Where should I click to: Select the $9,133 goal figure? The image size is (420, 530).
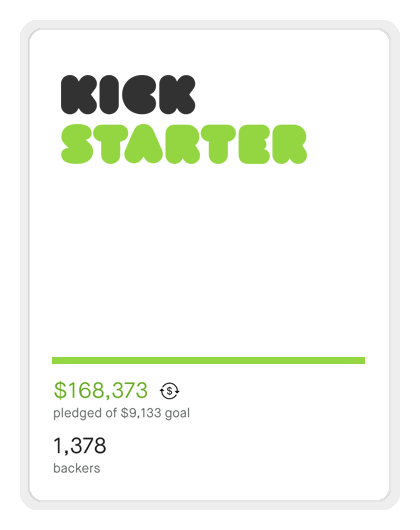click(x=141, y=413)
